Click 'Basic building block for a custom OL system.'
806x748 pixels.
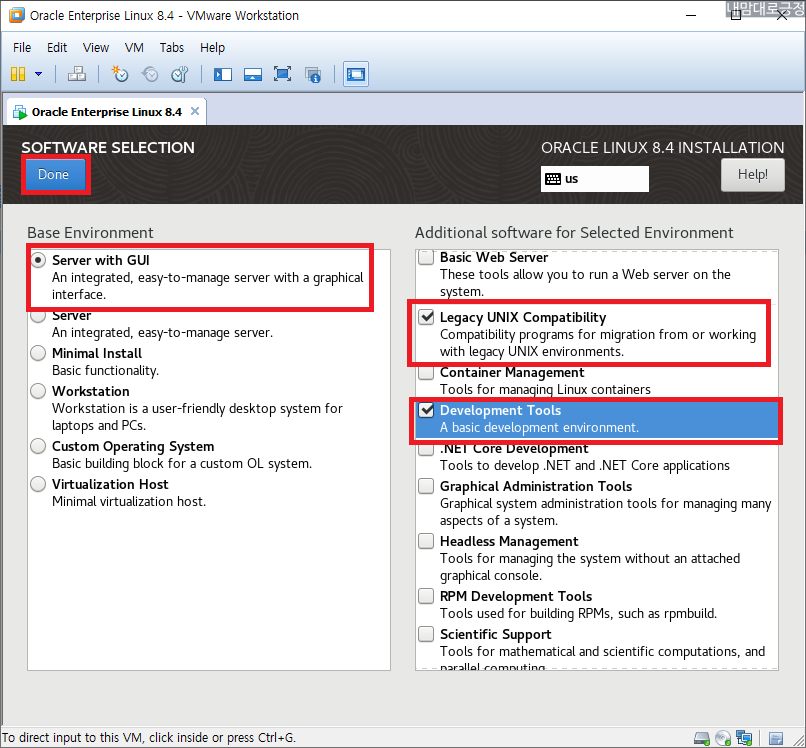click(182, 464)
